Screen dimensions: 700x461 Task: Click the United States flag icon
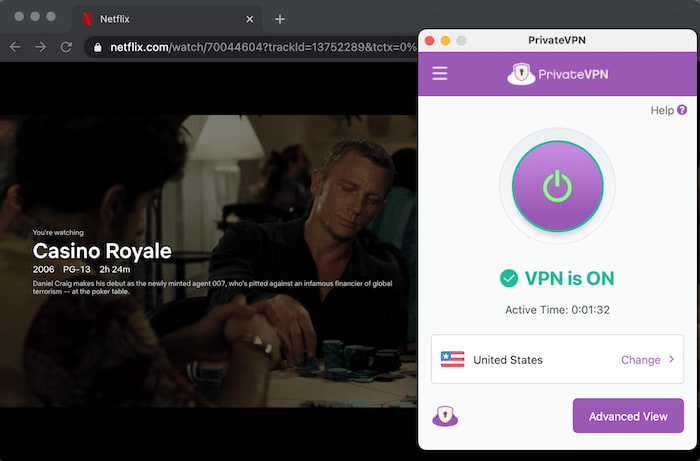click(x=452, y=359)
